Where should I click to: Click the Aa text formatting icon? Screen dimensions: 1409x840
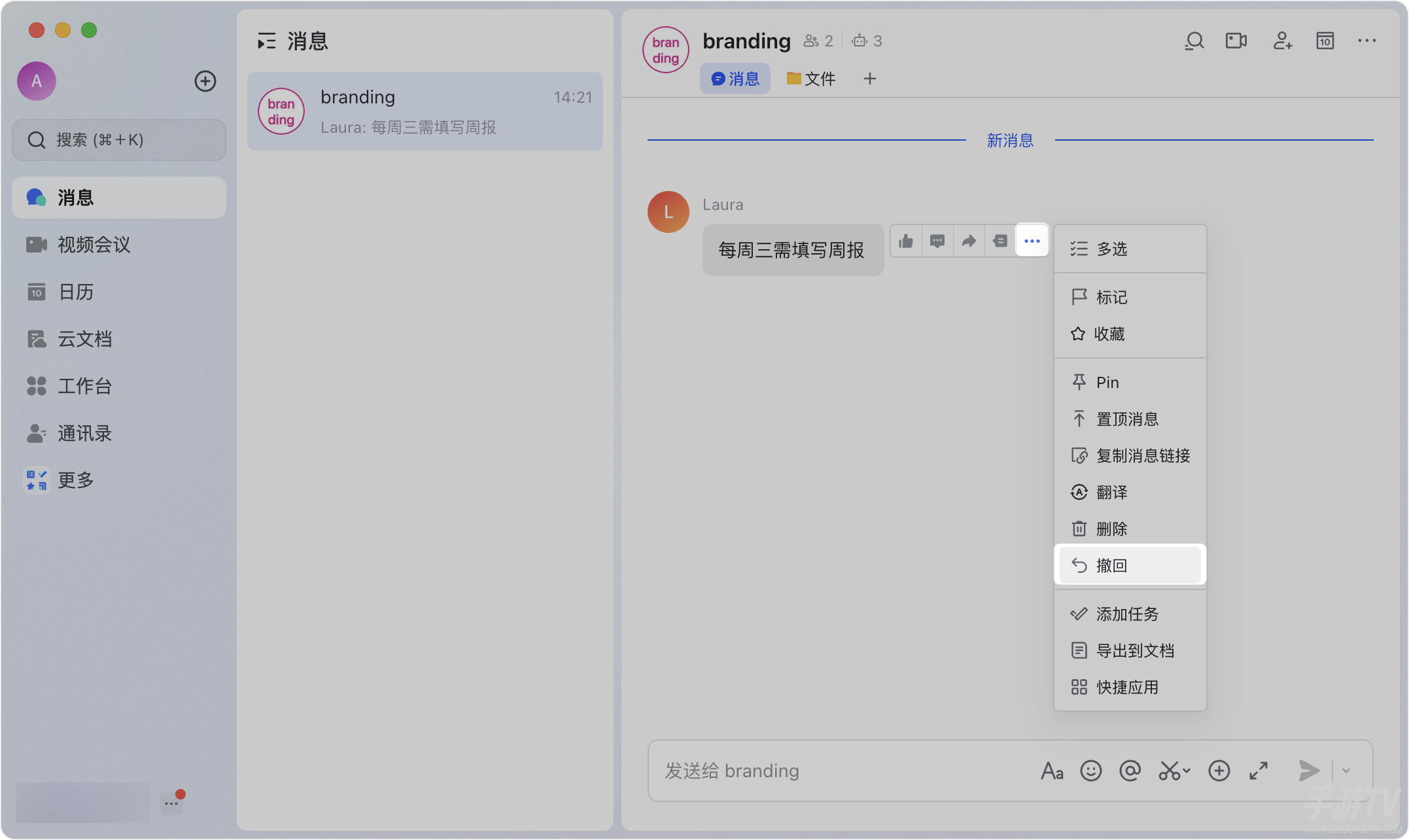(1052, 771)
